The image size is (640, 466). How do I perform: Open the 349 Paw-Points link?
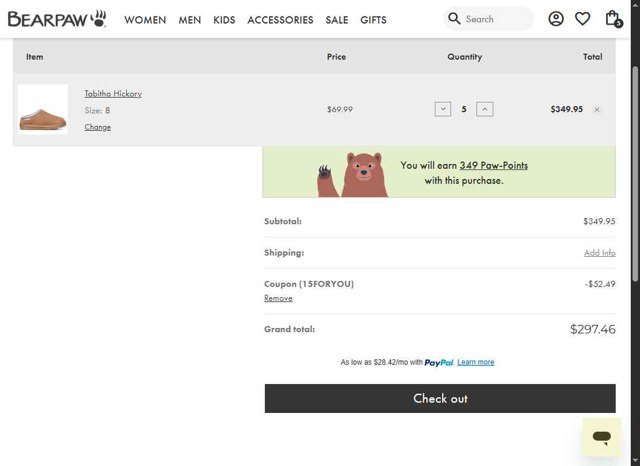tap(493, 165)
